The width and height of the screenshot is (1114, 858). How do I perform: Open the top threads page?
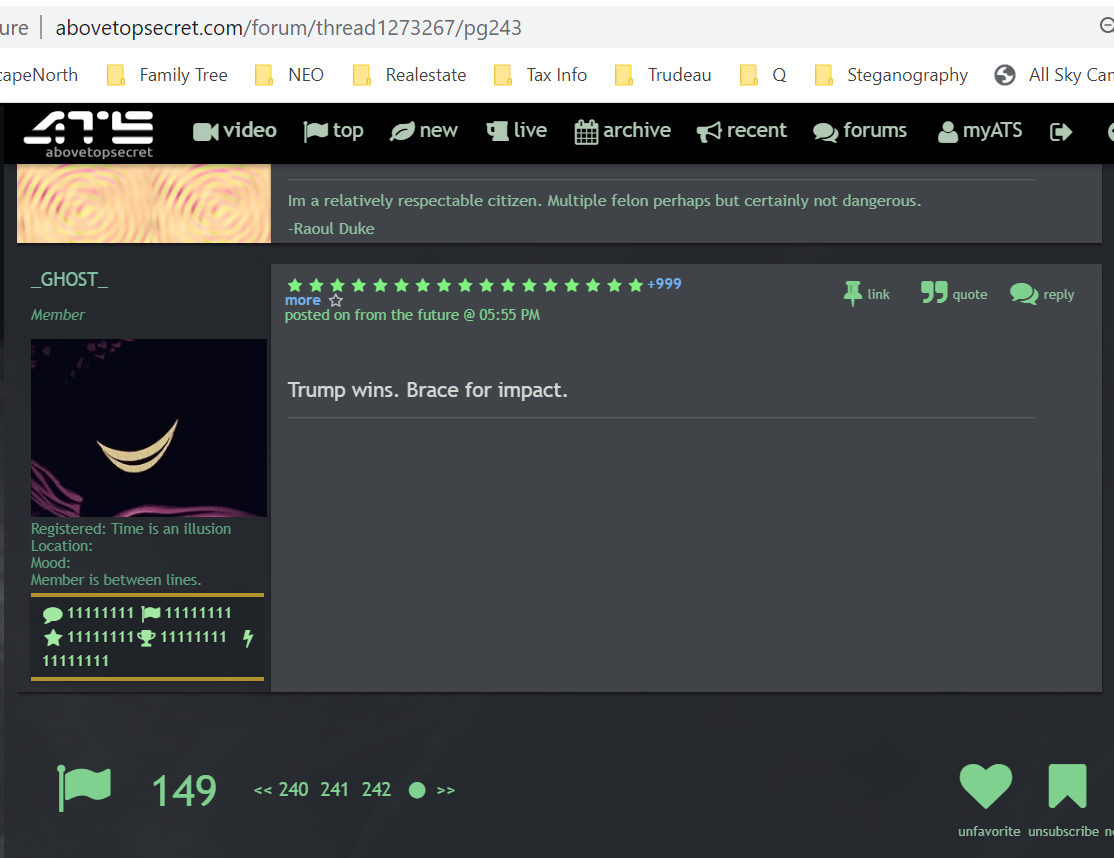click(333, 131)
